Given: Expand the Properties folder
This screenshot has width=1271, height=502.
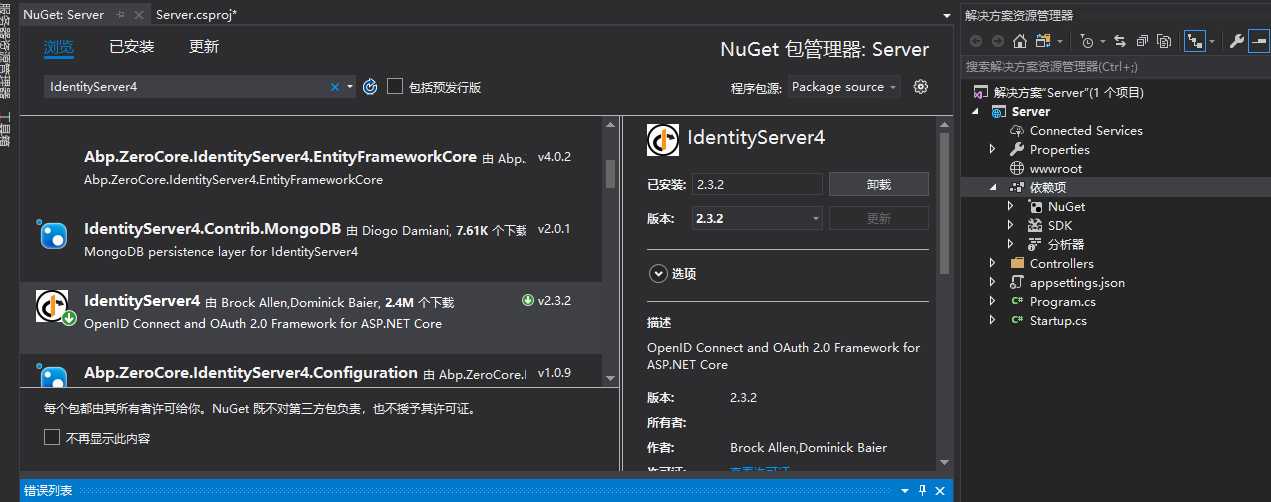Looking at the screenshot, I should coord(992,149).
